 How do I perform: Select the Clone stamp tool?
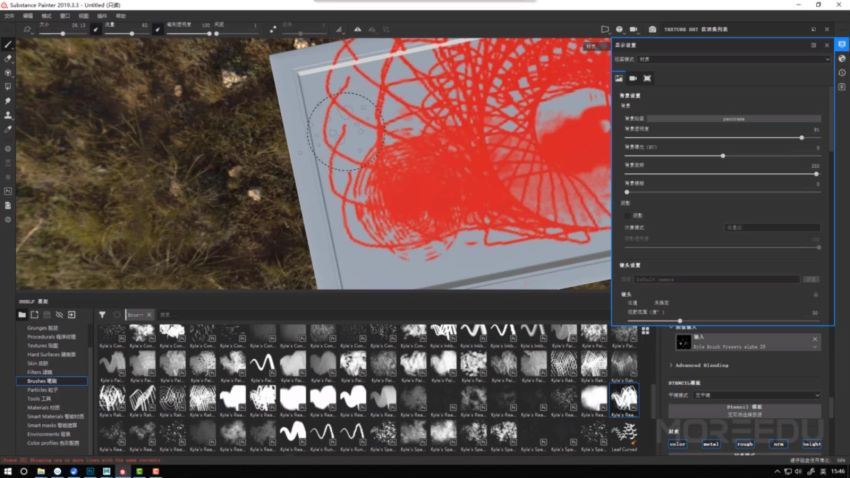click(8, 115)
